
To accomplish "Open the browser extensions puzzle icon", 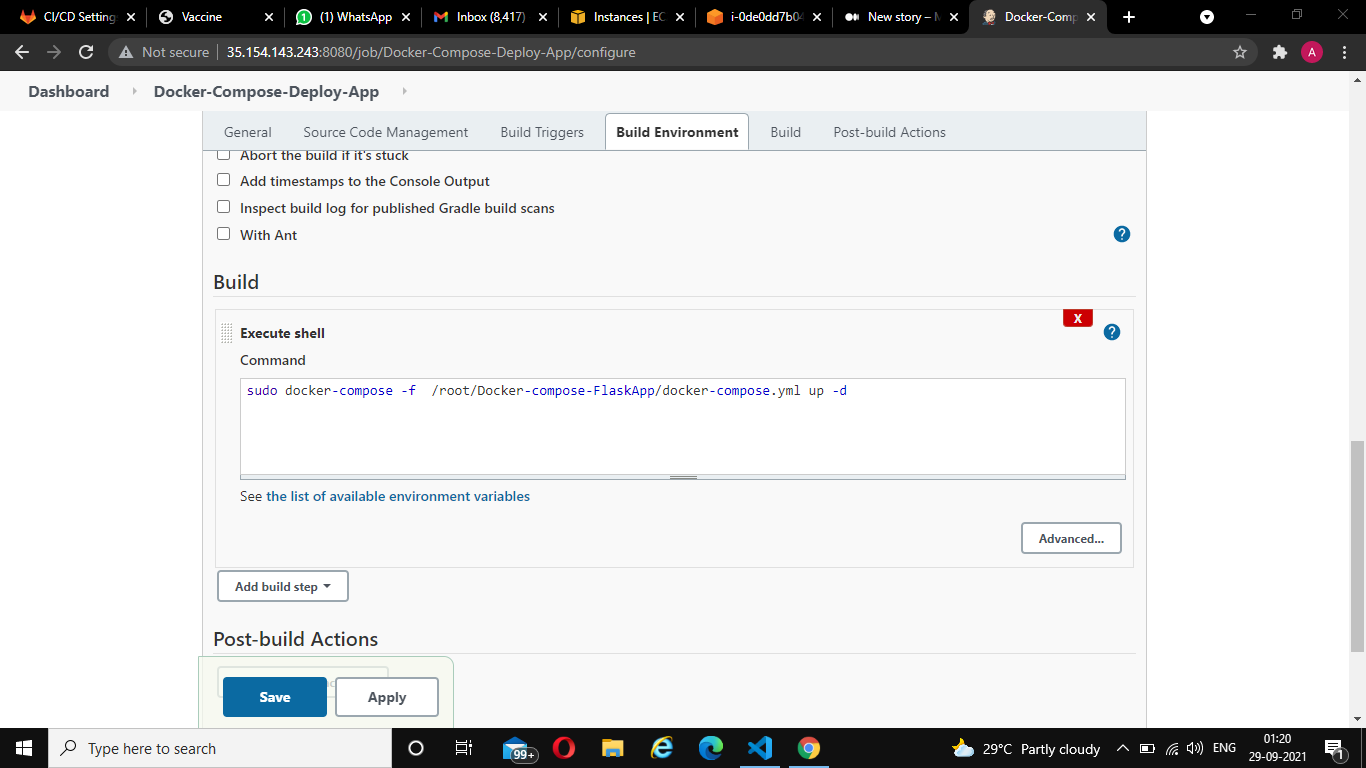I will point(1279,52).
